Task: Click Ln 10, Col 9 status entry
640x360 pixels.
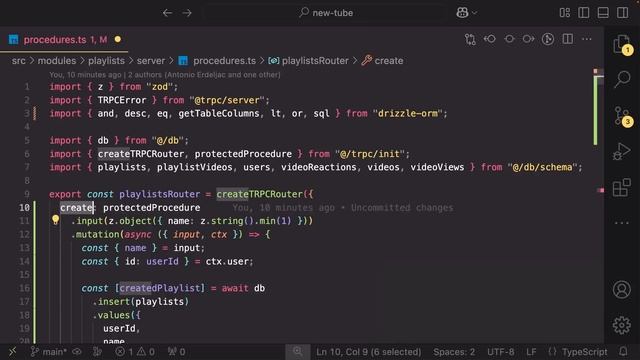Action: point(369,351)
